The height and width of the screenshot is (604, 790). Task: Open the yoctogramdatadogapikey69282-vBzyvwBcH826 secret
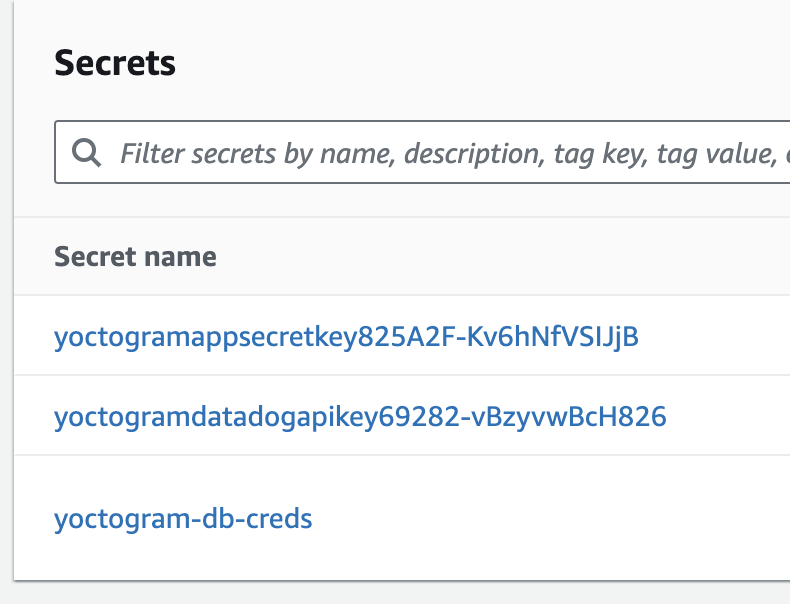click(x=360, y=416)
